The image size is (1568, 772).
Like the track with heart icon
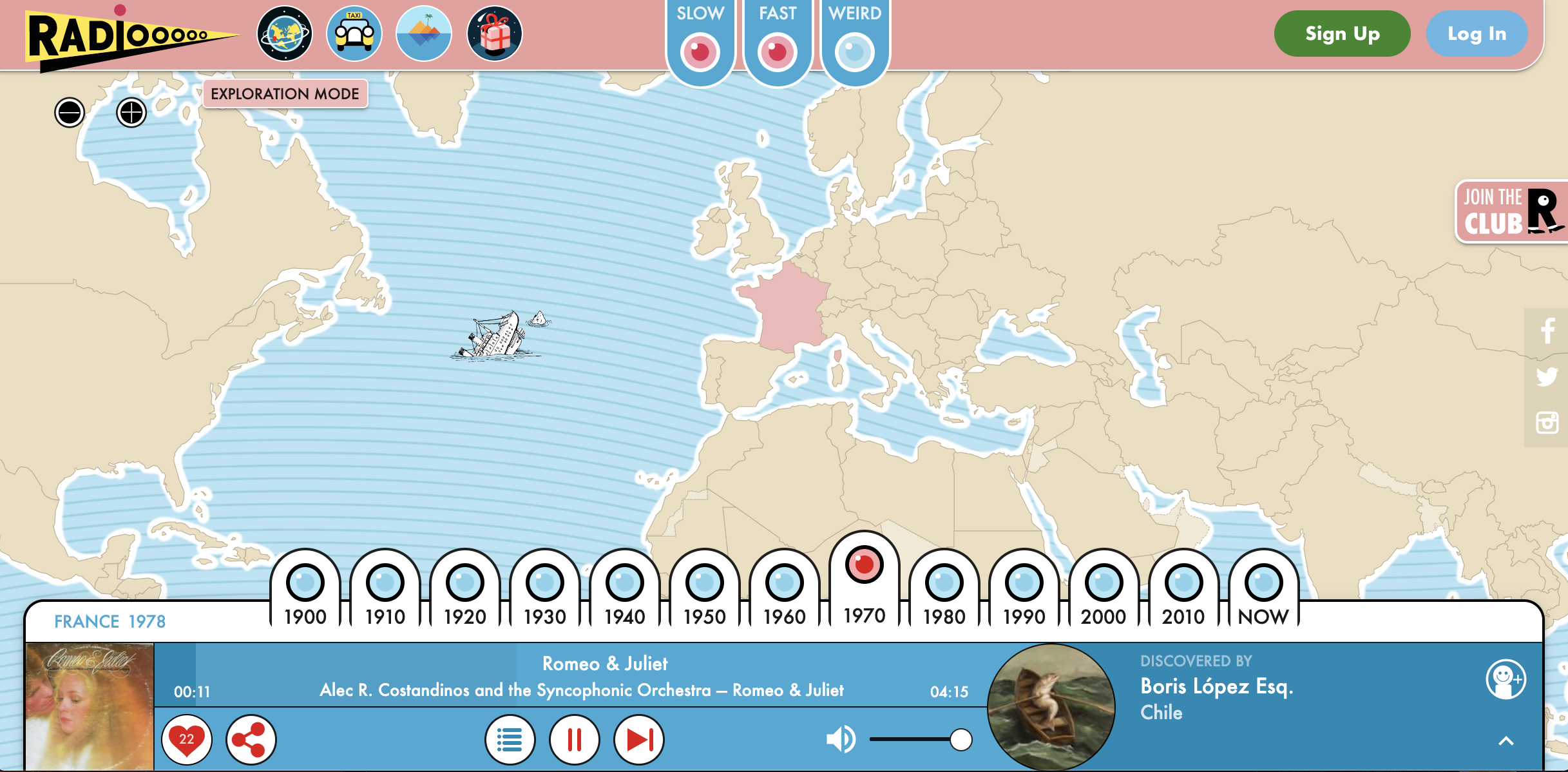(187, 739)
